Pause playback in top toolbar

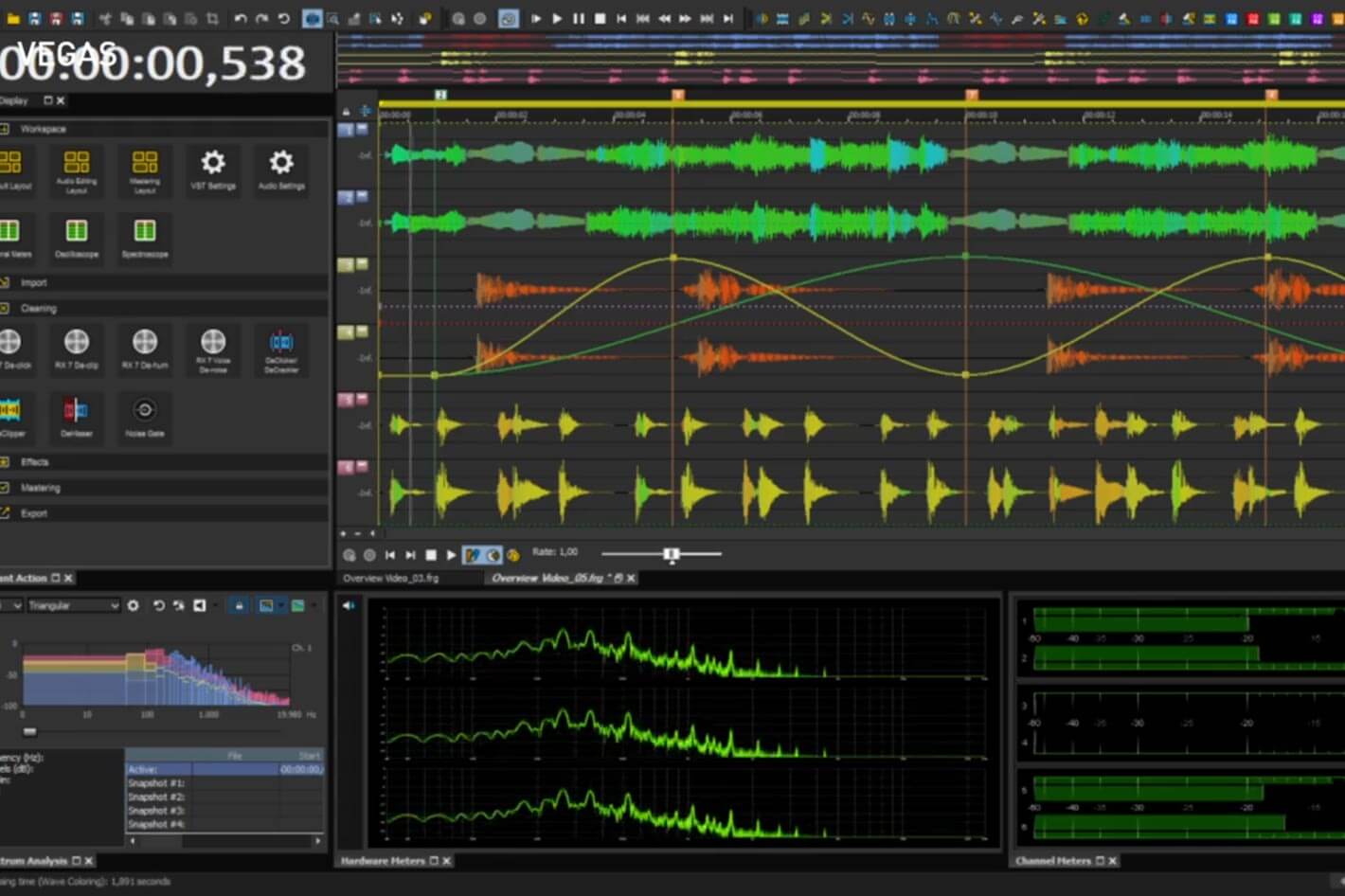579,18
